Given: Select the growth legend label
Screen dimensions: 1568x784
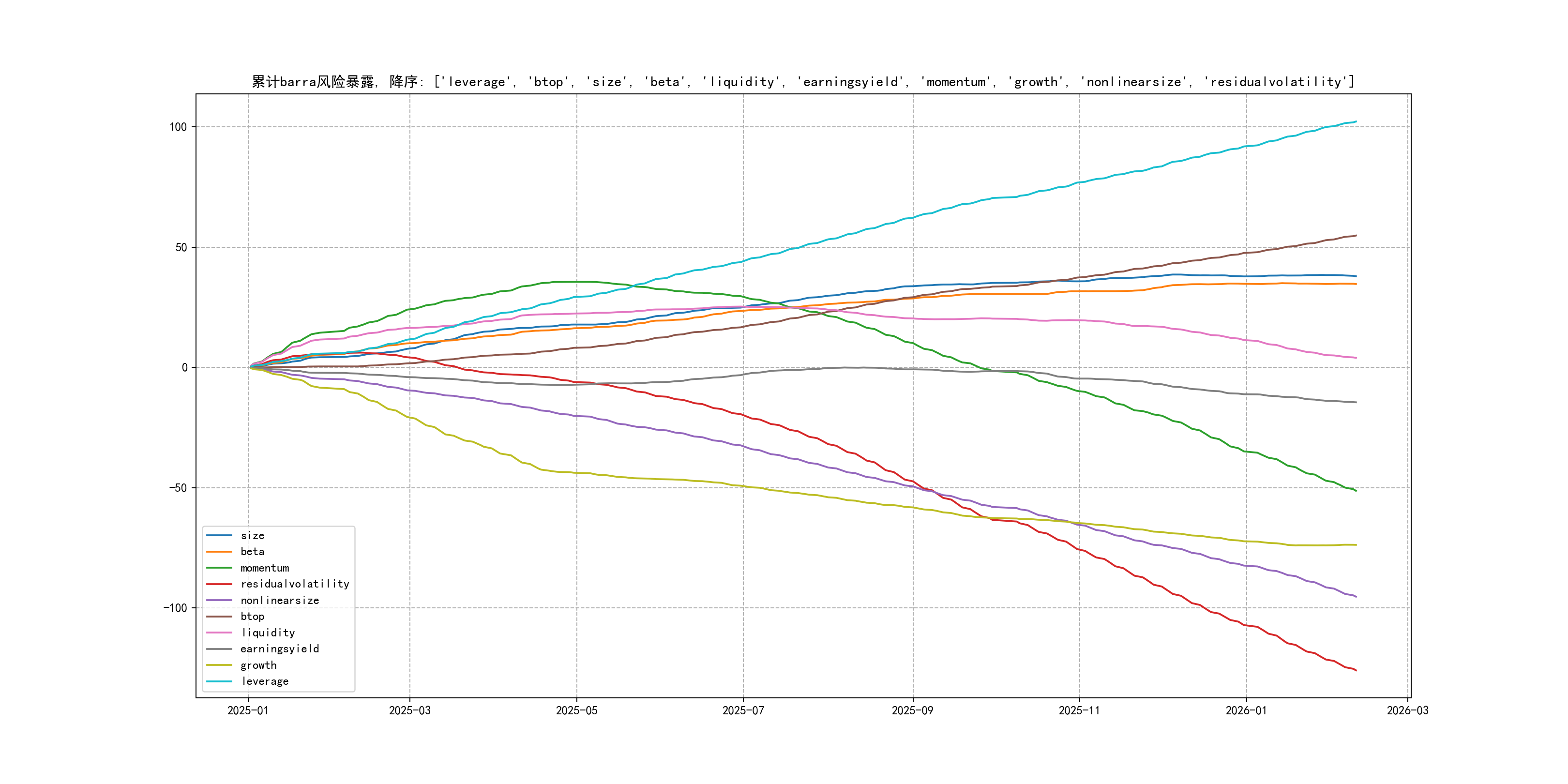Looking at the screenshot, I should coord(258,665).
